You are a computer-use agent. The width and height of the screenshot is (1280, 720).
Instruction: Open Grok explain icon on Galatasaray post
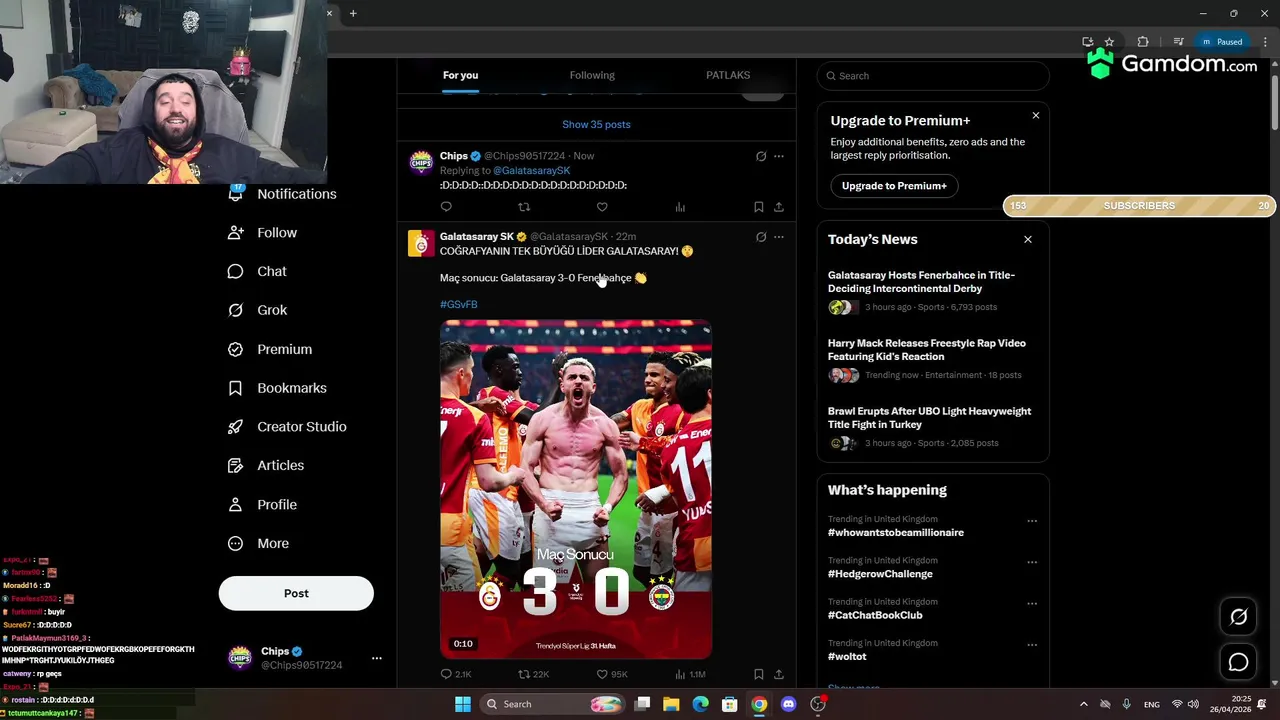761,237
